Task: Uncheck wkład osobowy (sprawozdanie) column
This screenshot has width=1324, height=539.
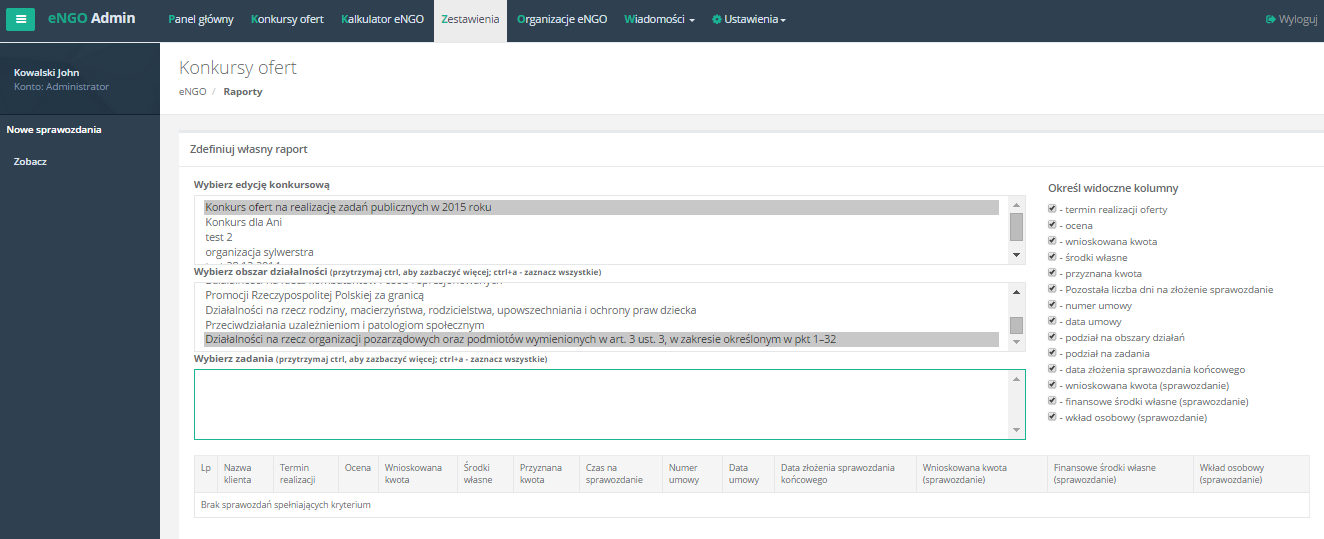Action: tap(1052, 417)
